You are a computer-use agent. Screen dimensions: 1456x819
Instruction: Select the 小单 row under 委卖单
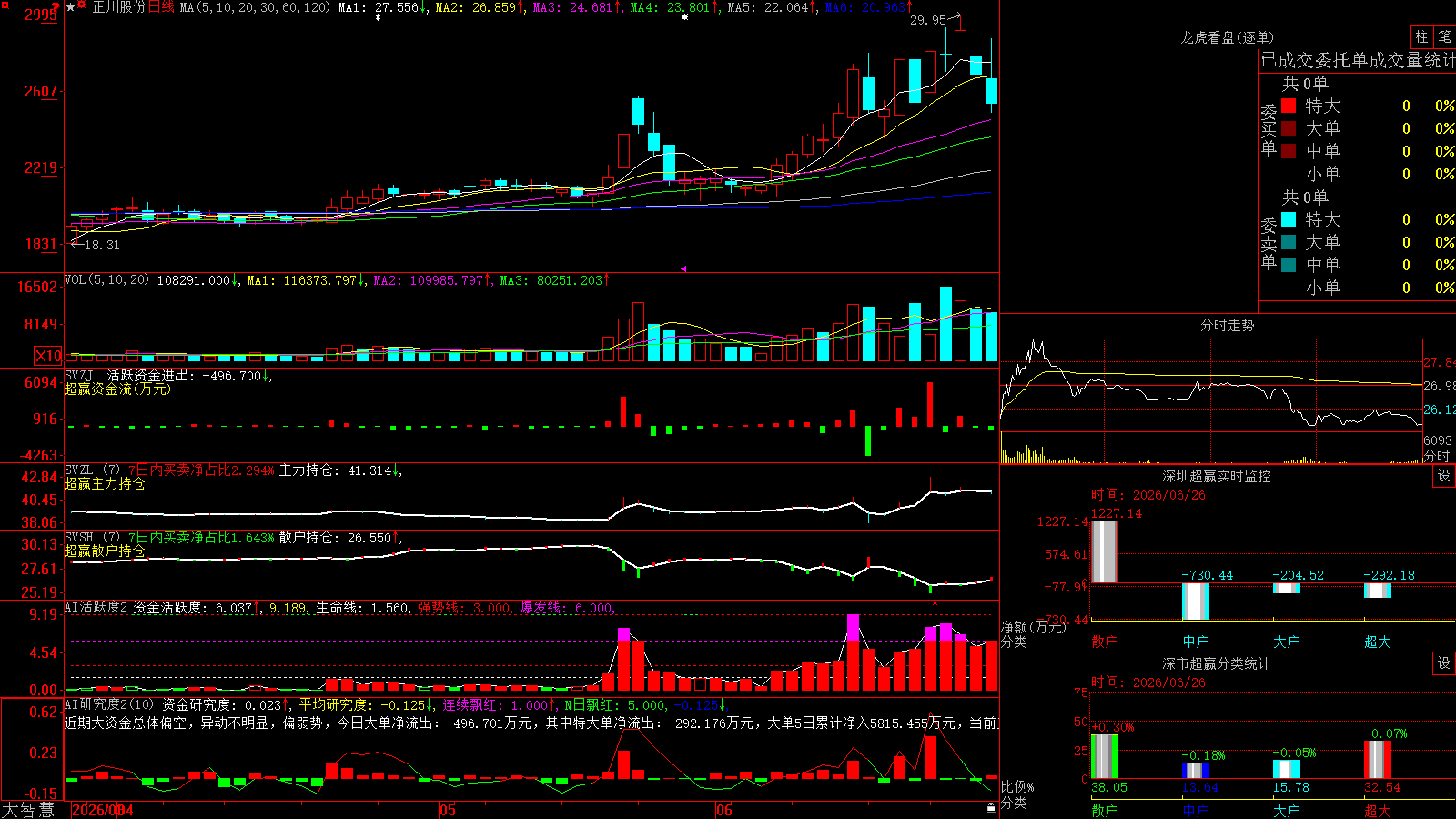coord(1368,288)
